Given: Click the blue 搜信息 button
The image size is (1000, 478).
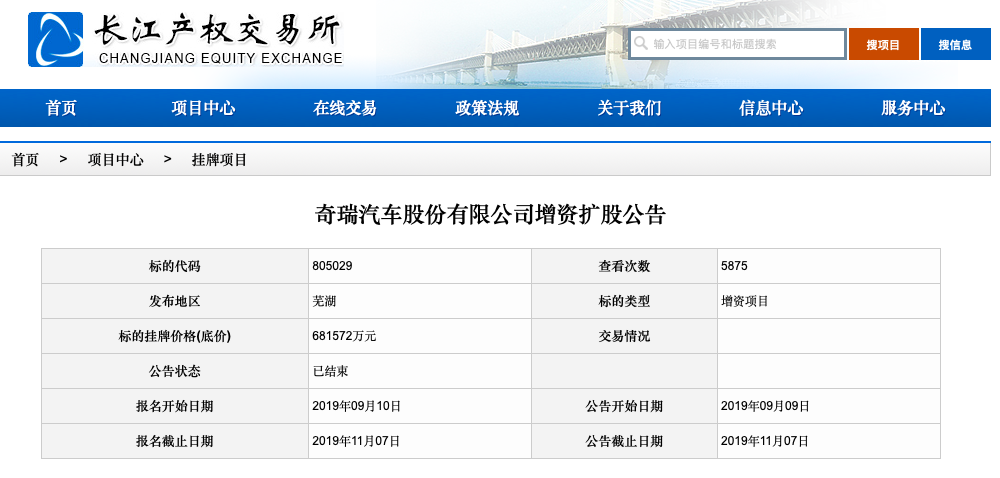Looking at the screenshot, I should pyautogui.click(x=955, y=44).
